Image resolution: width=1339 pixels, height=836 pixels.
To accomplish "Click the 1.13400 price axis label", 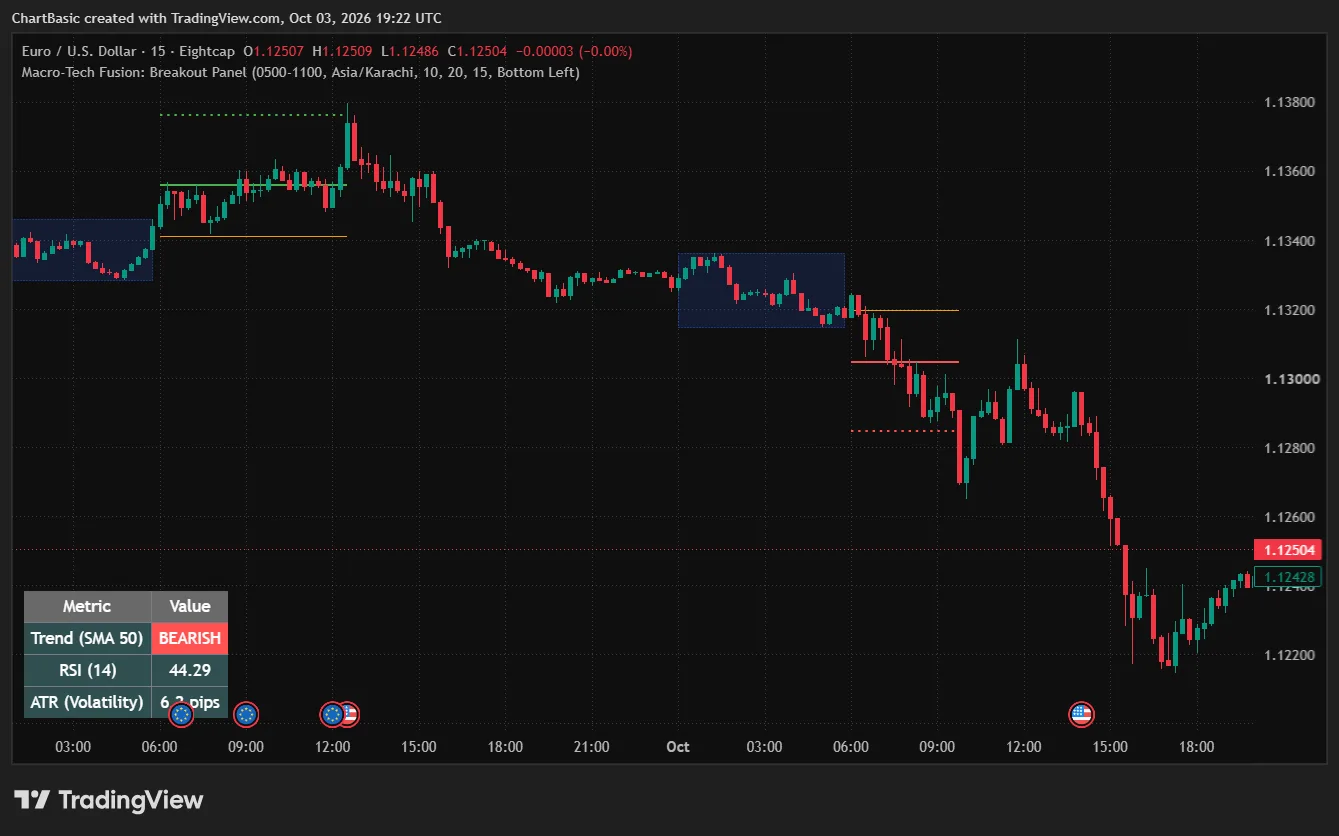I will point(1288,241).
